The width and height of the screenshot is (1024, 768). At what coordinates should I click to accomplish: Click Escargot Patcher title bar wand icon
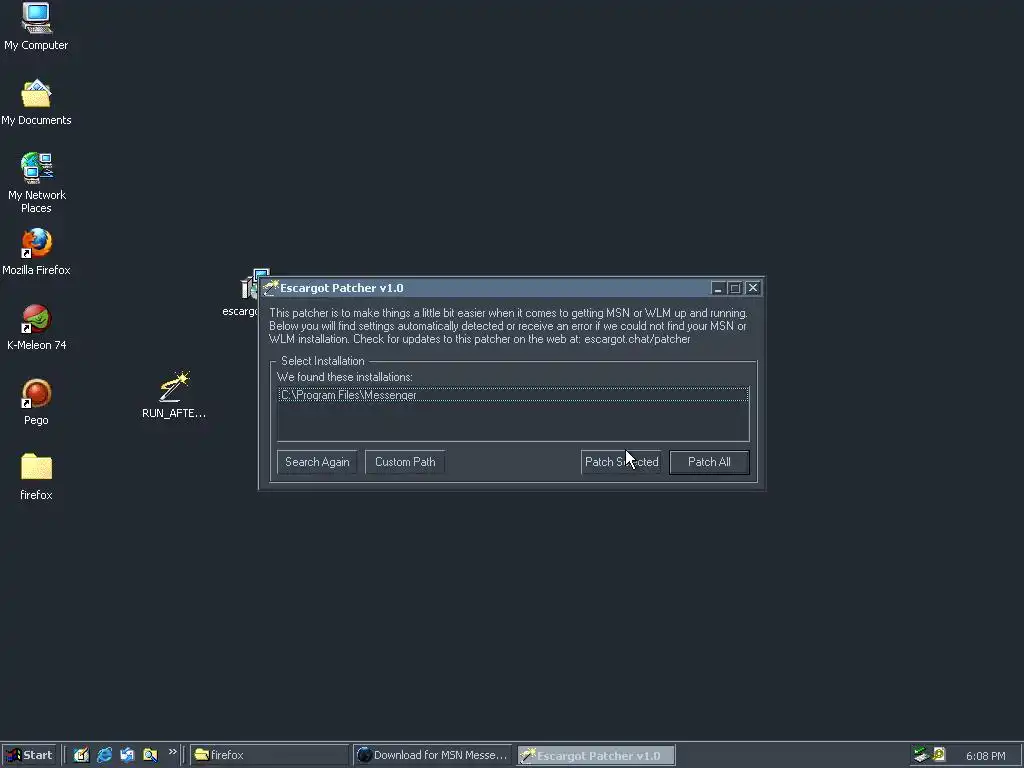(270, 288)
